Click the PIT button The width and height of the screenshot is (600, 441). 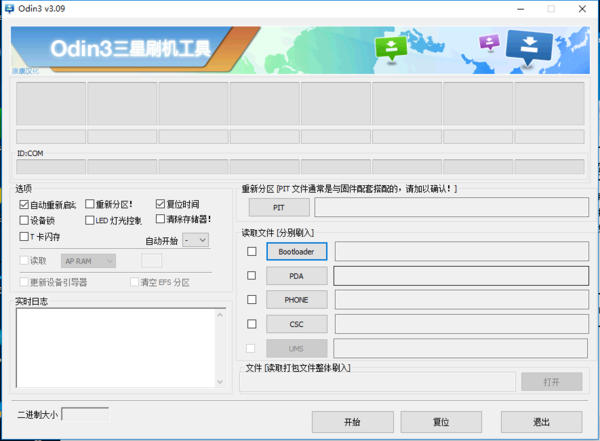(x=279, y=207)
